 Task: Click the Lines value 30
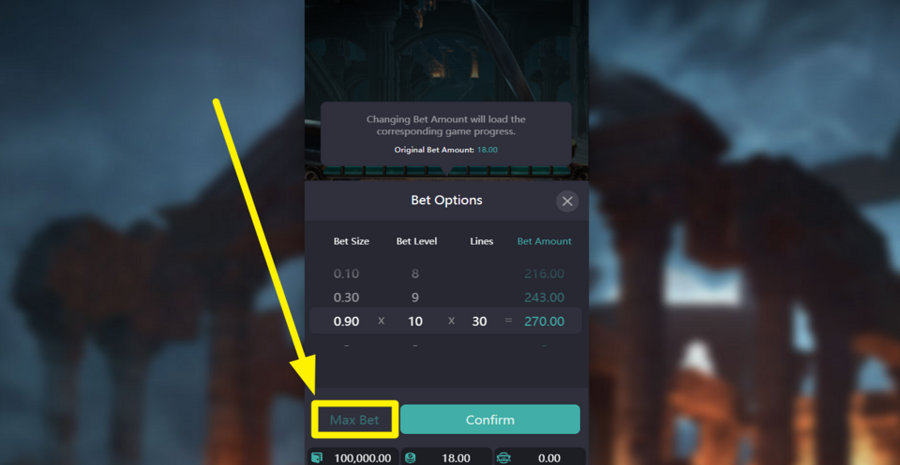point(479,321)
